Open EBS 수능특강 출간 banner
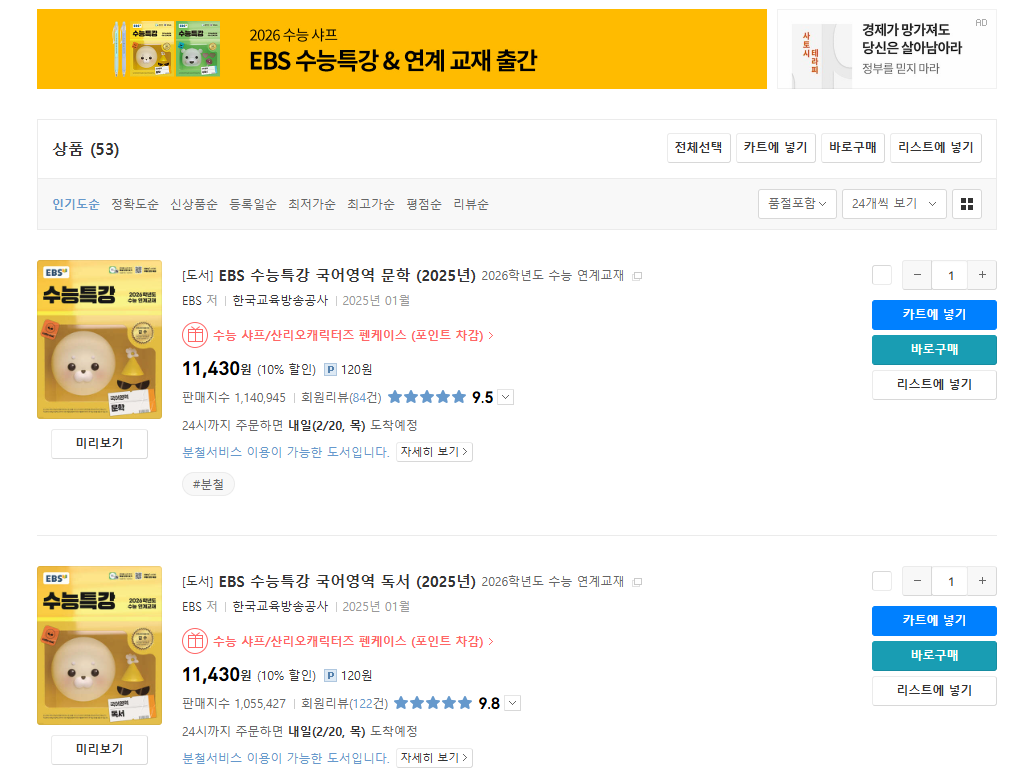 point(402,49)
